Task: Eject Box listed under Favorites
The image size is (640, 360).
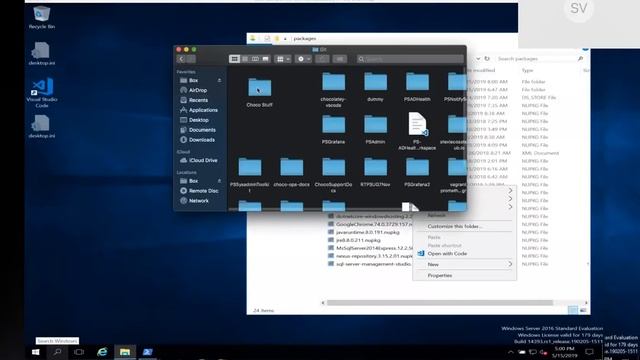Action: point(220,80)
